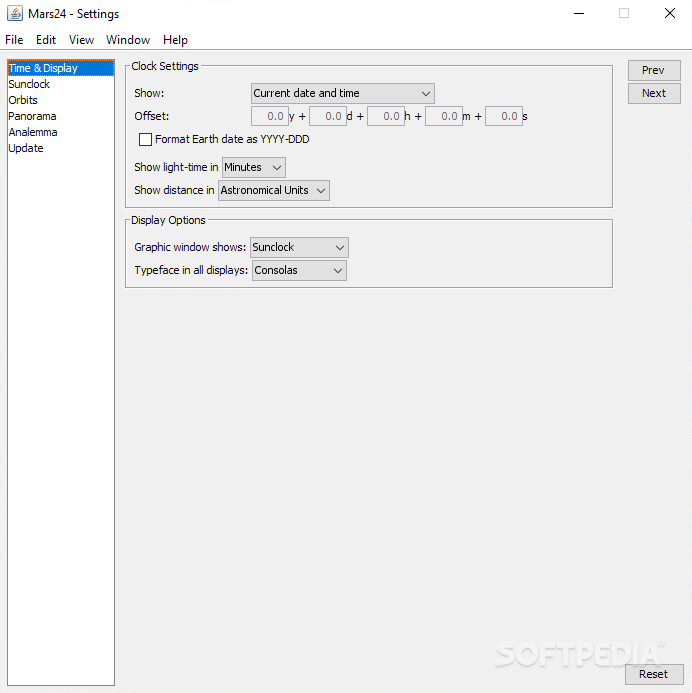692x693 pixels.
Task: Click the minutes offset field
Action: (x=444, y=116)
